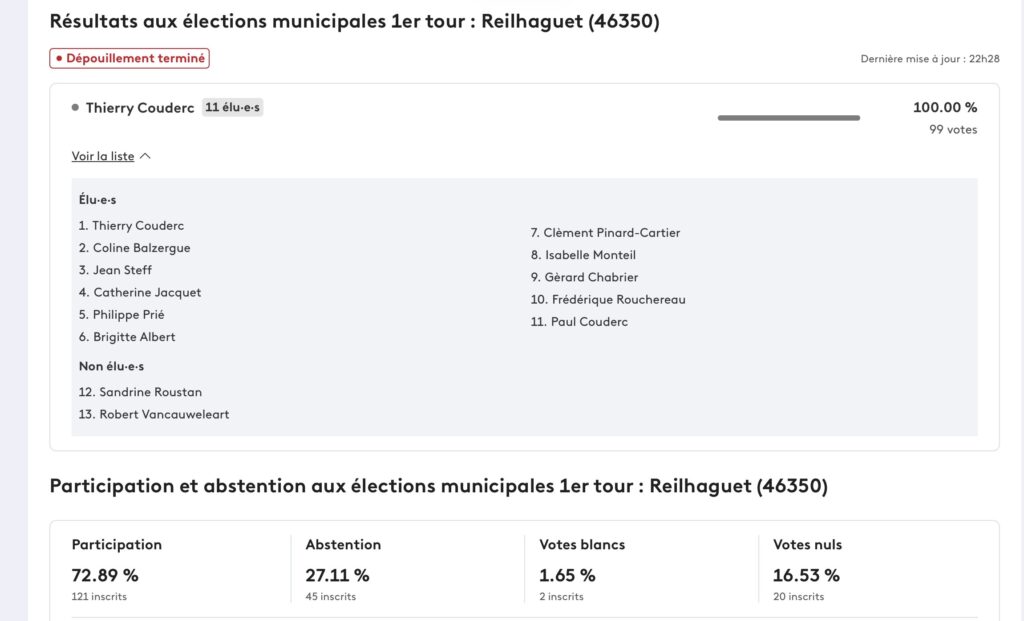Select elected candidate Jean Steff
This screenshot has width=1024, height=621.
122,270
